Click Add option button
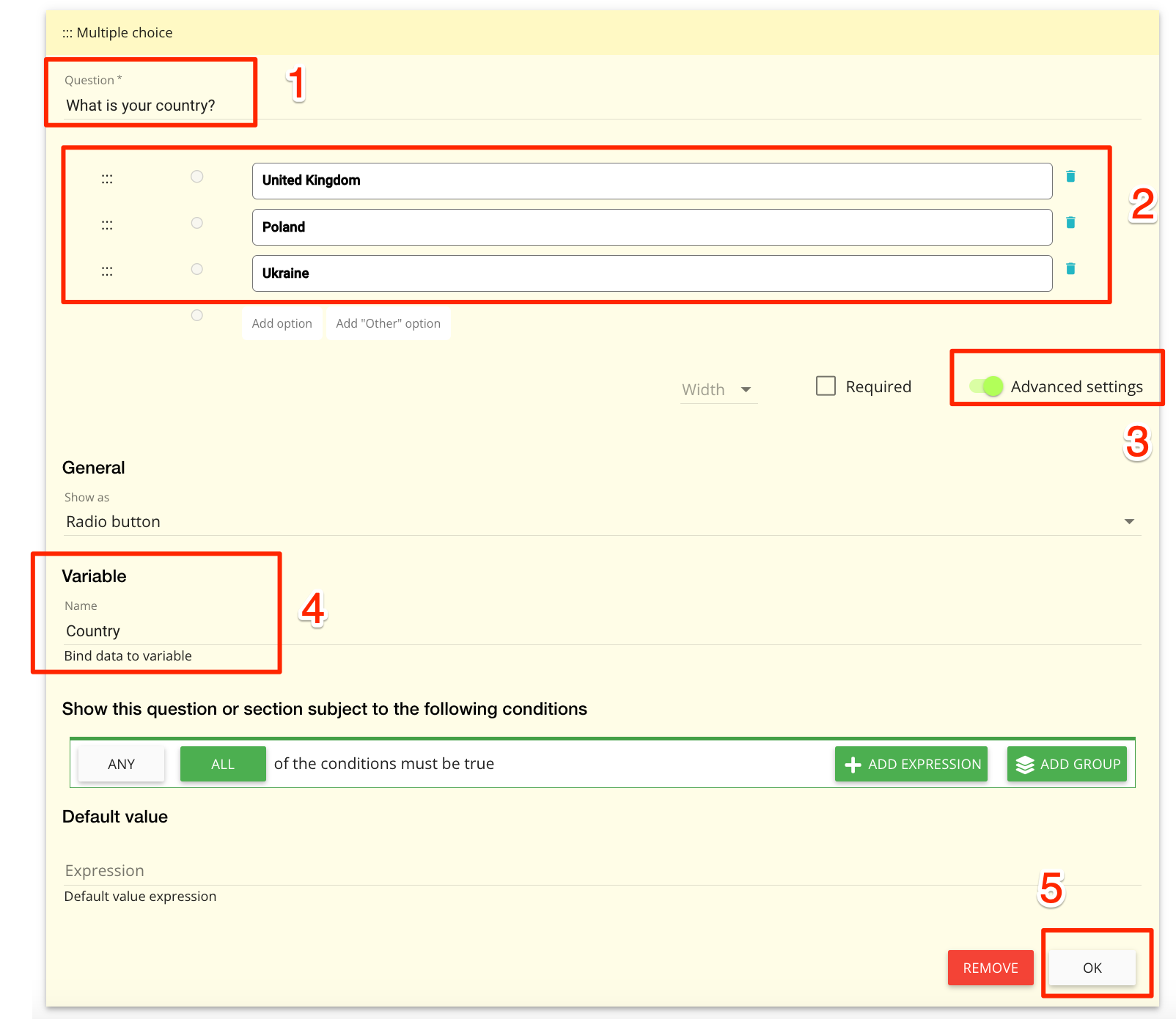The height and width of the screenshot is (1019, 1176). [282, 323]
